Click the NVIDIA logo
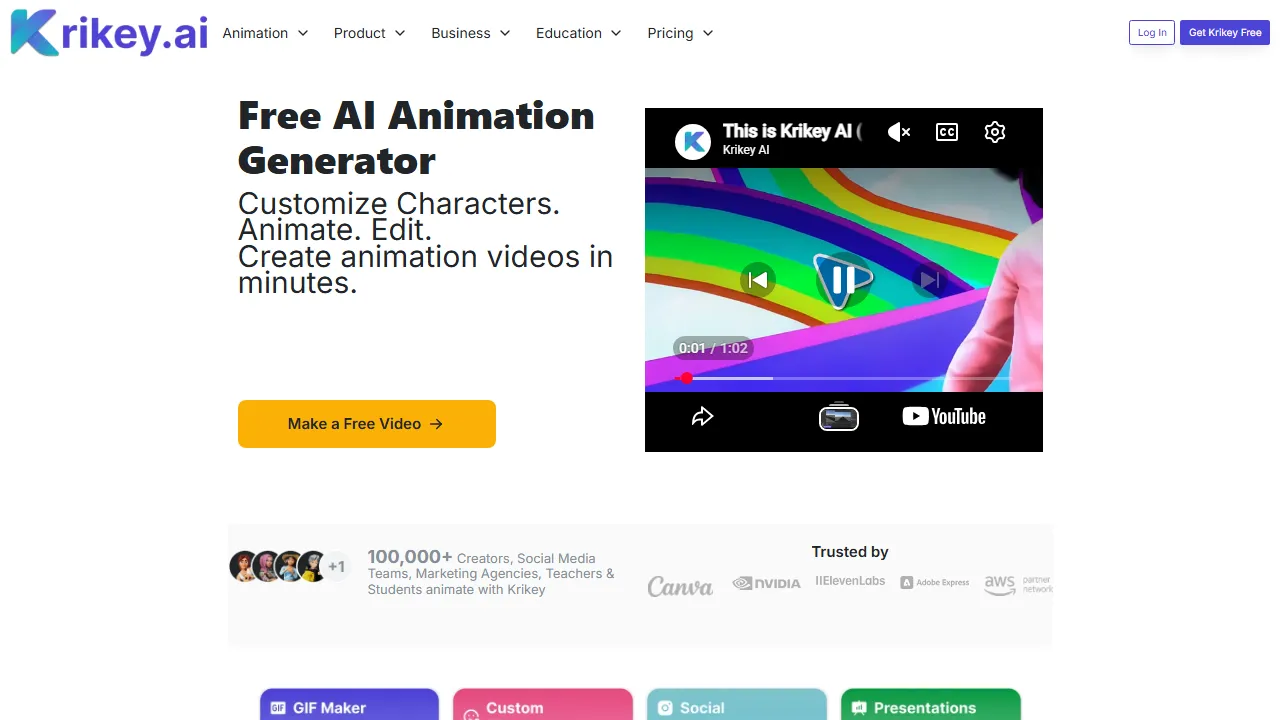1280x720 pixels. (766, 583)
